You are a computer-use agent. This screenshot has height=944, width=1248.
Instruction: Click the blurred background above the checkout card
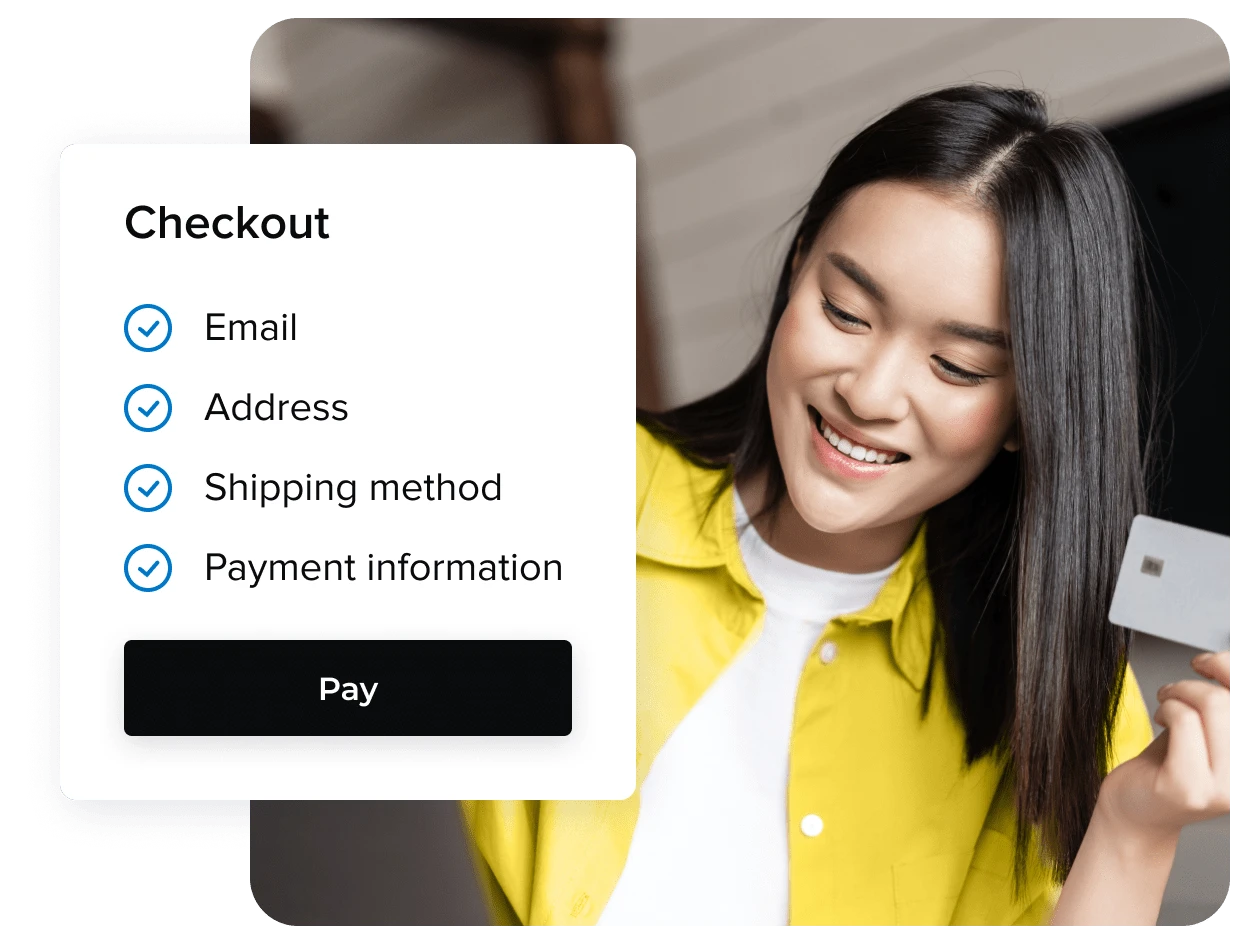click(x=440, y=80)
